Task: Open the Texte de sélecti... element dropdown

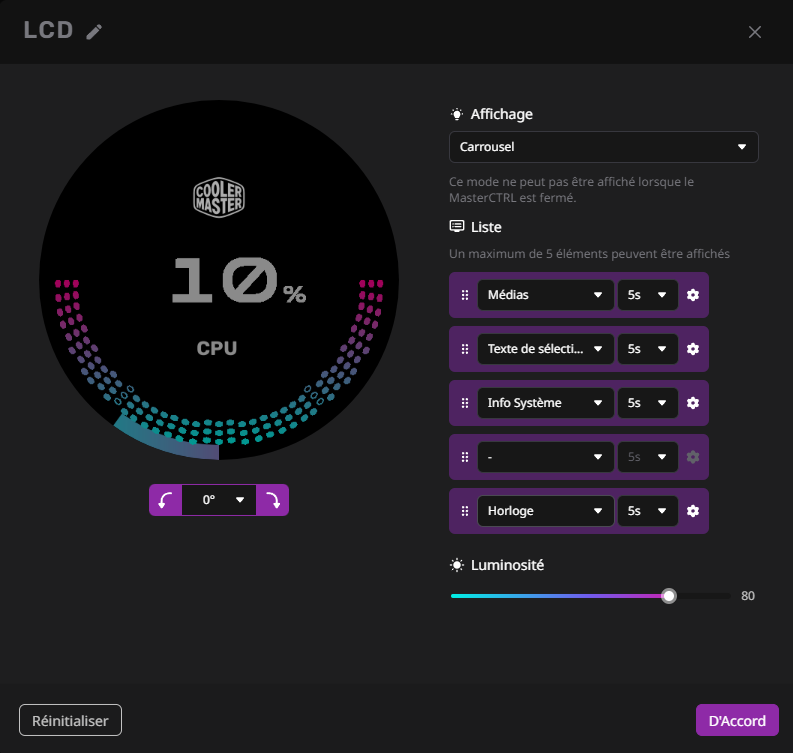Action: [546, 349]
